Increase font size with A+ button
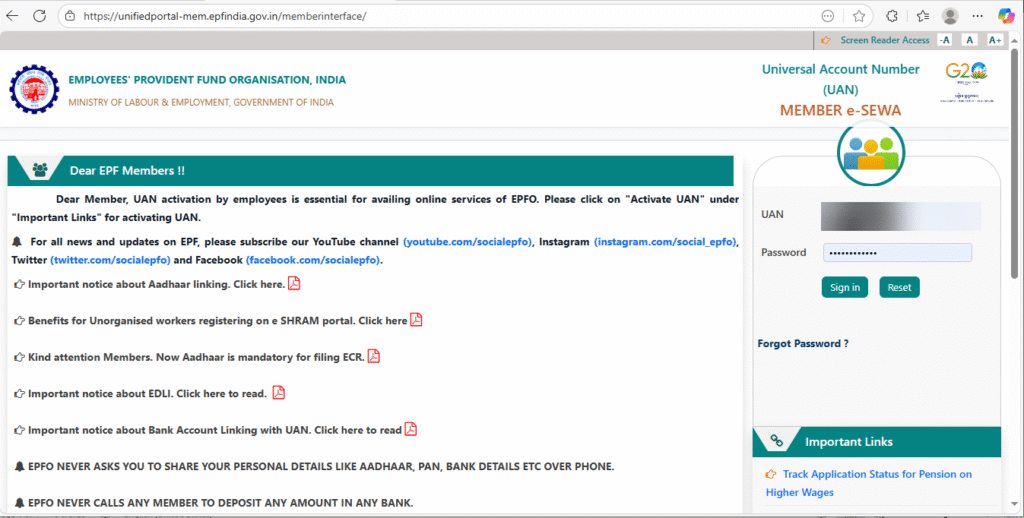The width and height of the screenshot is (1024, 518). tap(994, 40)
